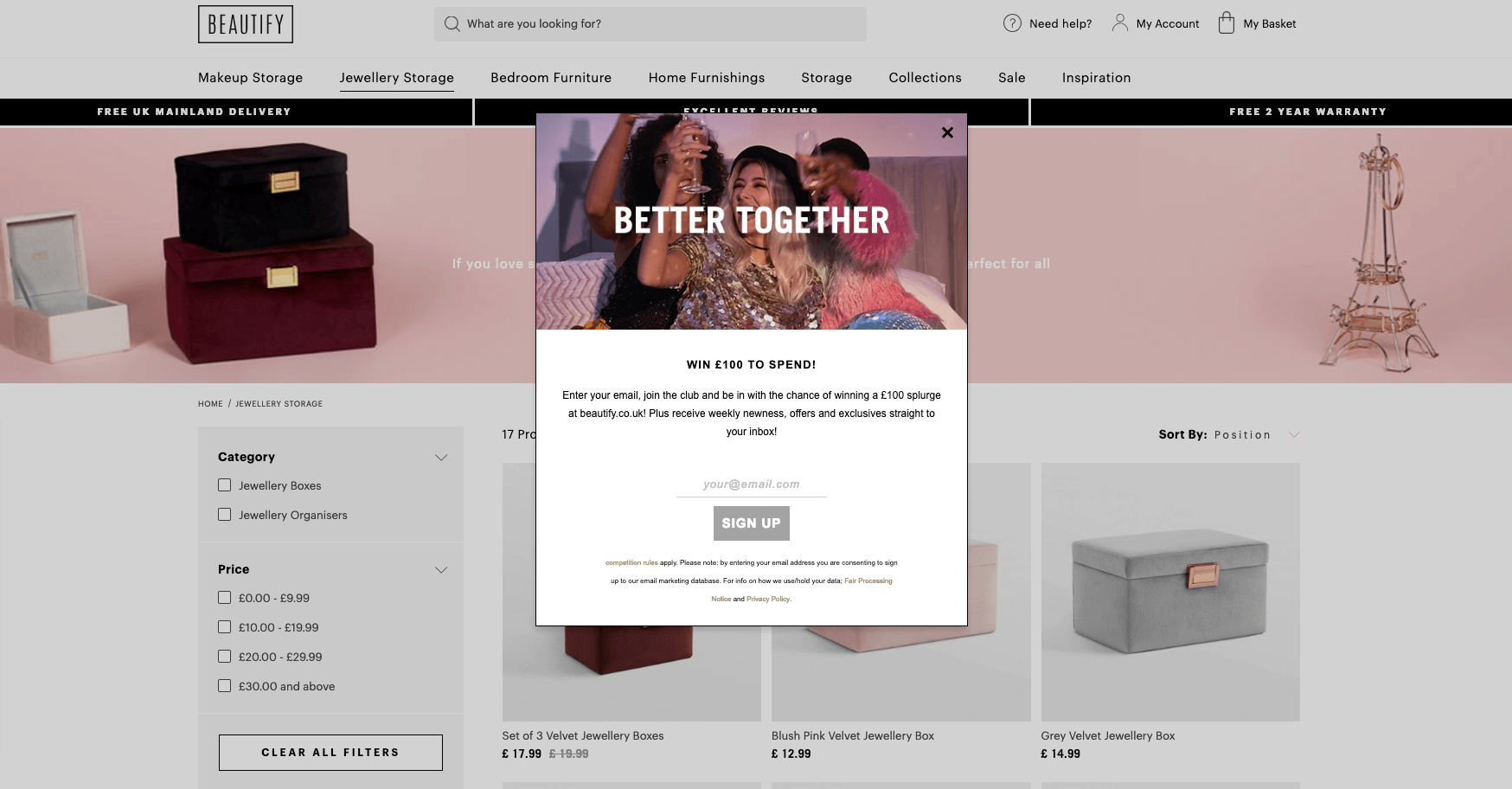Tick the Jewellery Boxes checkbox

[x=225, y=485]
